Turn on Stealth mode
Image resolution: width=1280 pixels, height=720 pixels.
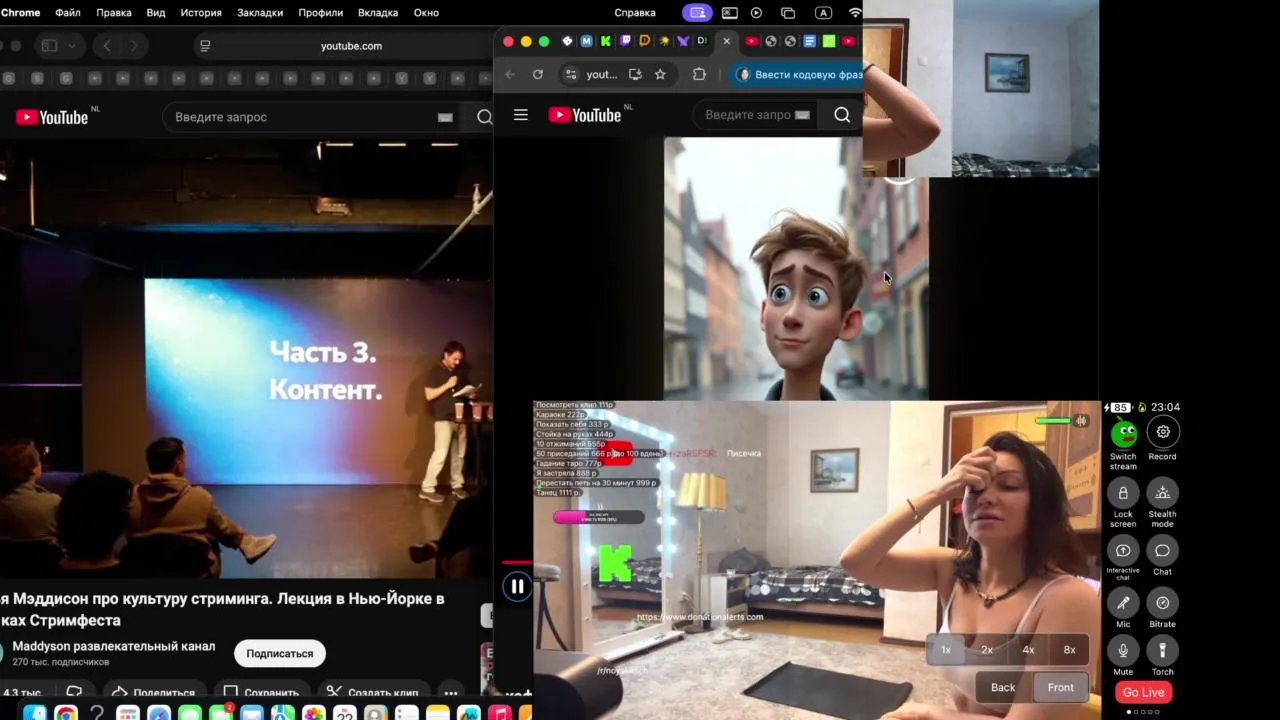[x=1162, y=493]
